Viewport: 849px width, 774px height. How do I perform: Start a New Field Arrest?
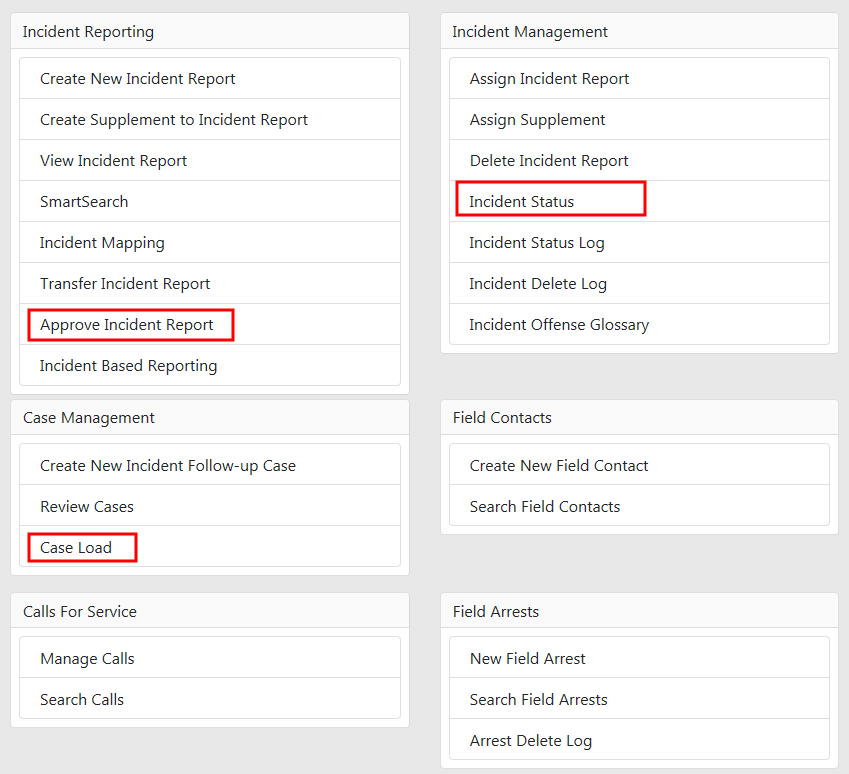coord(528,659)
